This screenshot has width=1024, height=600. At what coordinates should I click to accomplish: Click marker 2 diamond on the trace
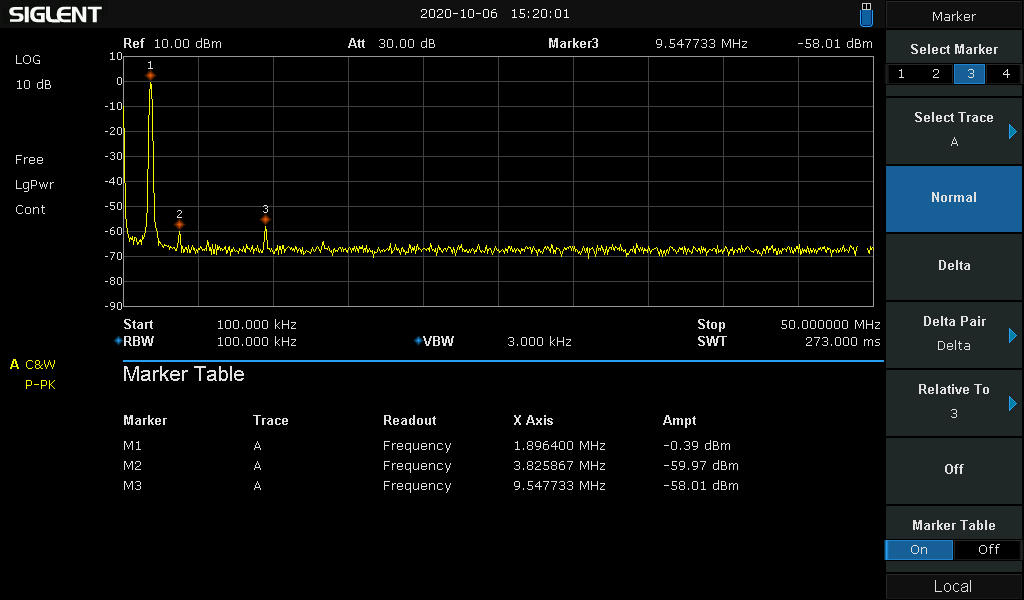pyautogui.click(x=179, y=224)
